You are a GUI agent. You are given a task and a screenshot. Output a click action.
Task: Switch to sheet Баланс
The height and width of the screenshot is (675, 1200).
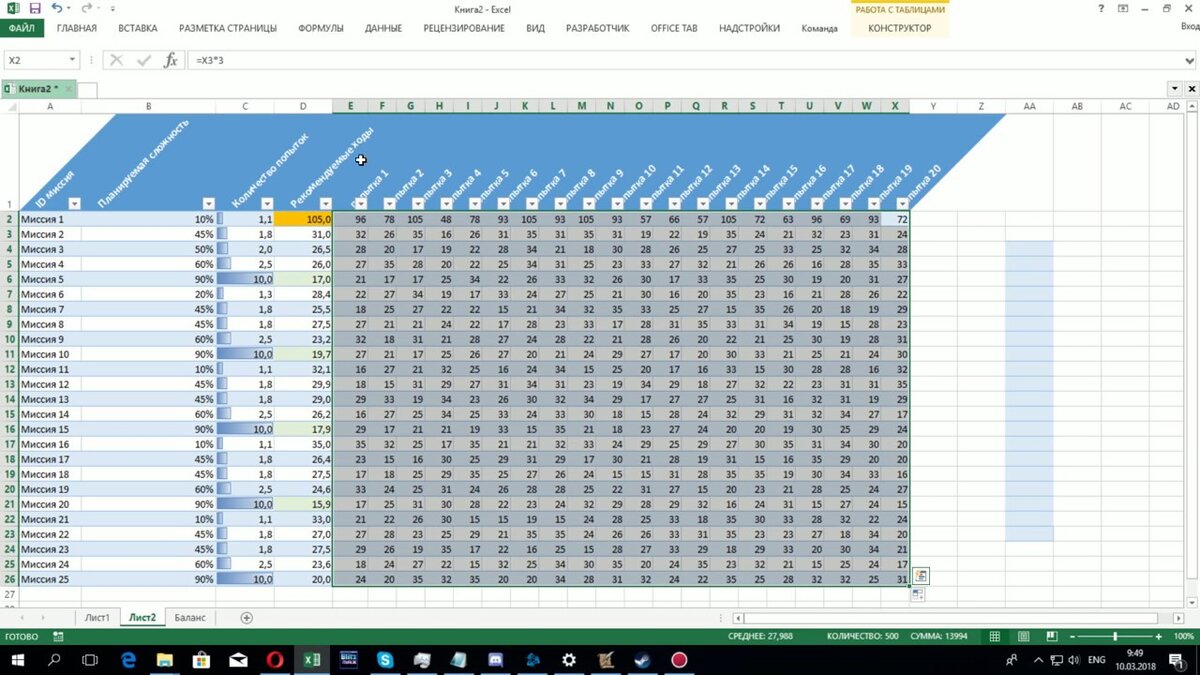(x=189, y=618)
